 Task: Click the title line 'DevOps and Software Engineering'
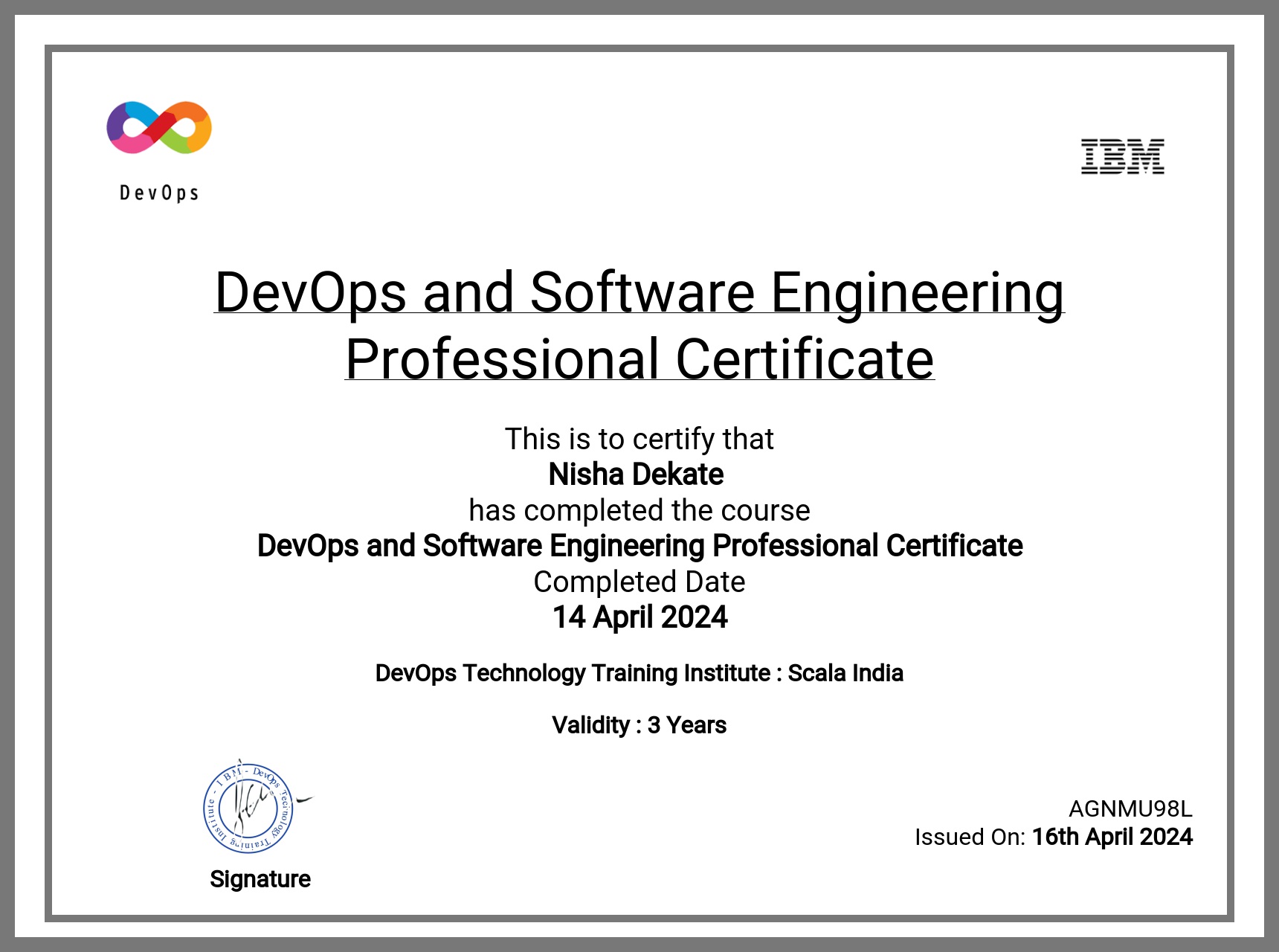coord(639,293)
